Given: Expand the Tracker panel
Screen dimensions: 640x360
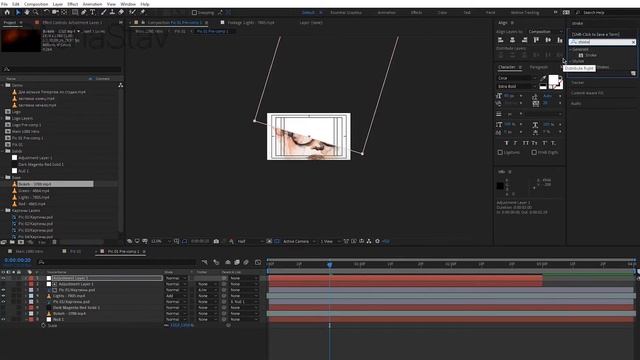Looking at the screenshot, I should pyautogui.click(x=577, y=82).
